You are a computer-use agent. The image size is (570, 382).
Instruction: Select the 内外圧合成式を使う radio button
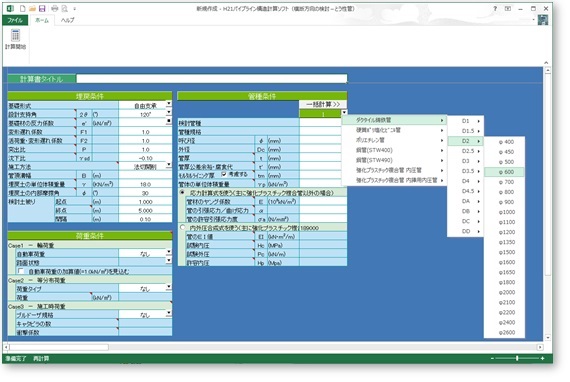click(x=182, y=228)
